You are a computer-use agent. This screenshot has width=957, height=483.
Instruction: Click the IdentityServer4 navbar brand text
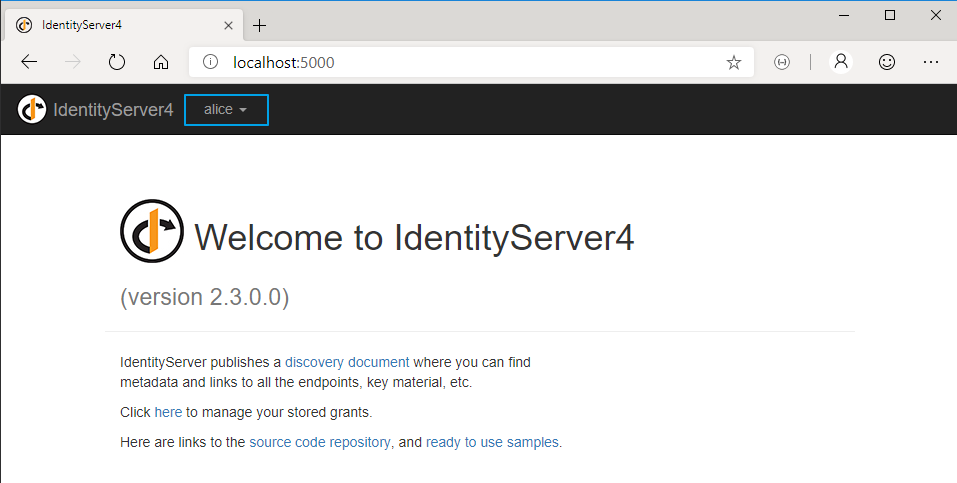pyautogui.click(x=113, y=110)
